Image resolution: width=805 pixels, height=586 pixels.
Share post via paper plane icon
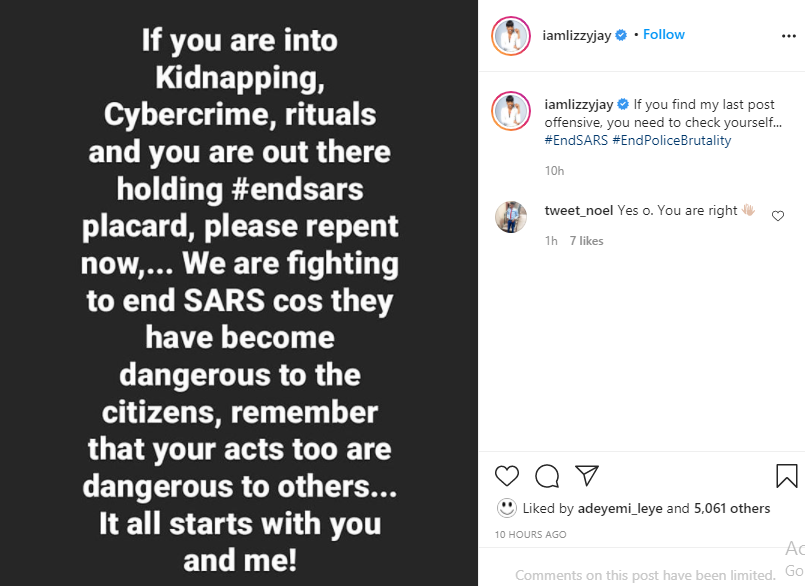(587, 475)
